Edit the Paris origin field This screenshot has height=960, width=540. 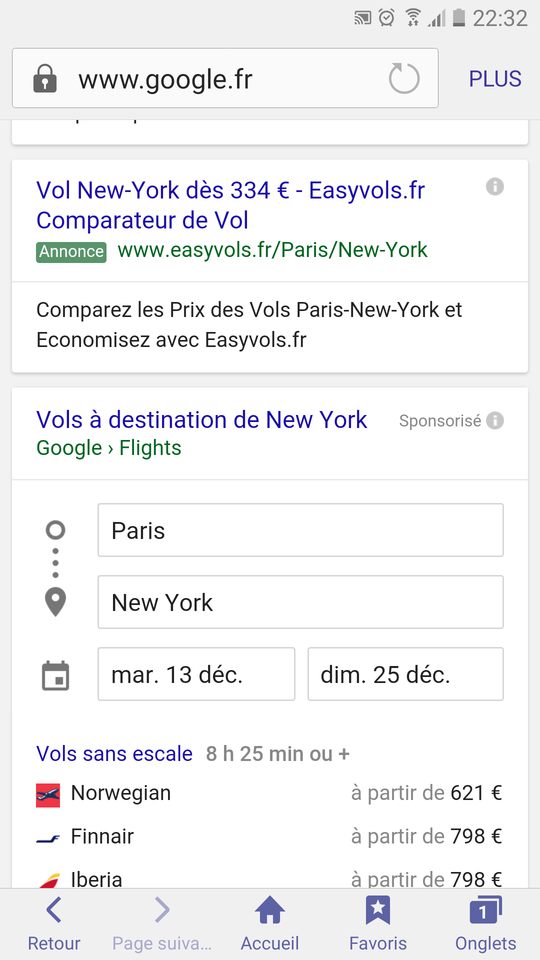click(301, 530)
